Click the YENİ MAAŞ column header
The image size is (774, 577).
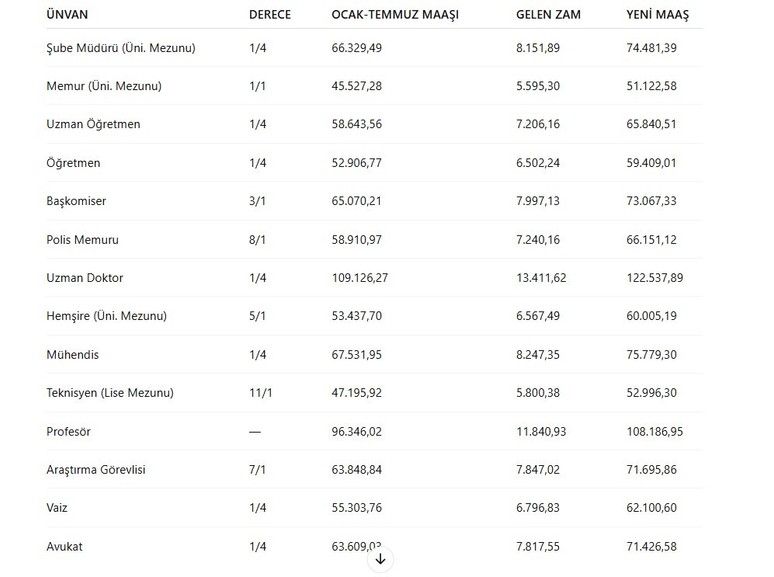coord(658,15)
